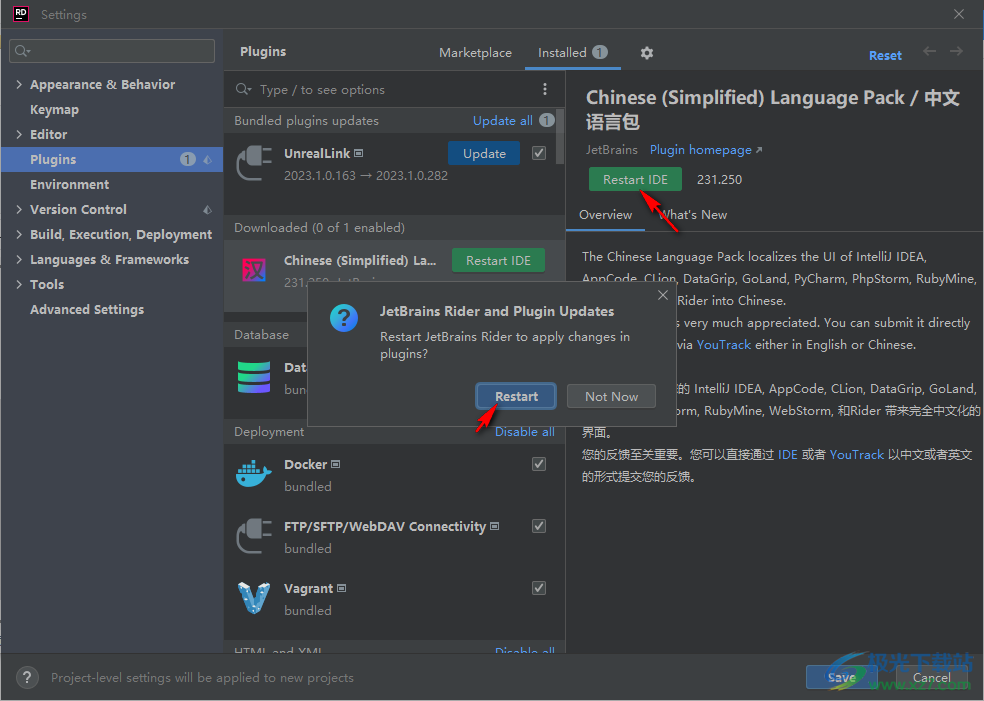The image size is (984, 701).
Task: Expand Appearance & Behavior settings
Action: tap(19, 84)
